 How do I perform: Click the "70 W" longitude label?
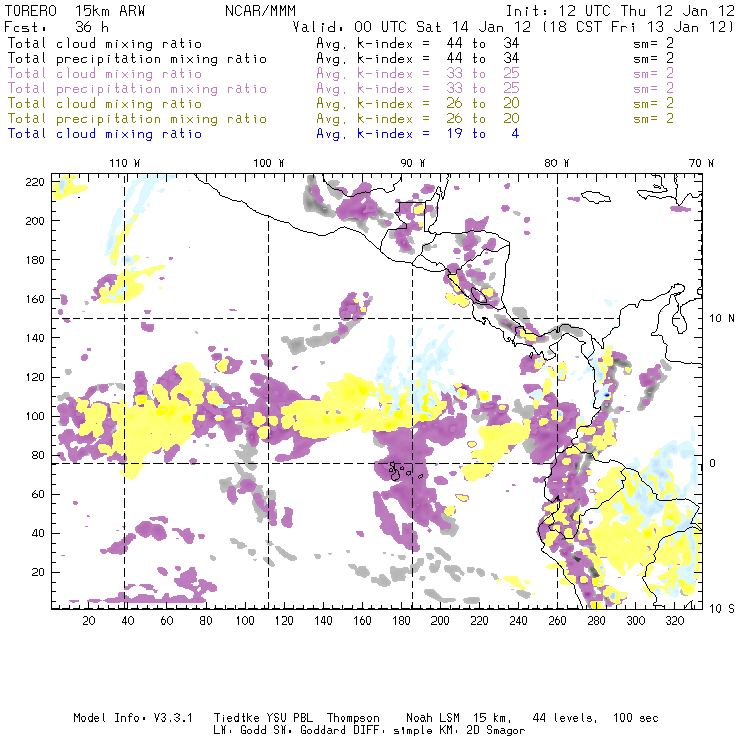[701, 163]
